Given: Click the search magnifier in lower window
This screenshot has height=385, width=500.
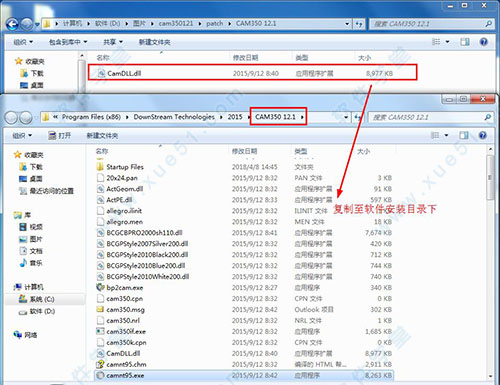Looking at the screenshot, I should (487, 117).
